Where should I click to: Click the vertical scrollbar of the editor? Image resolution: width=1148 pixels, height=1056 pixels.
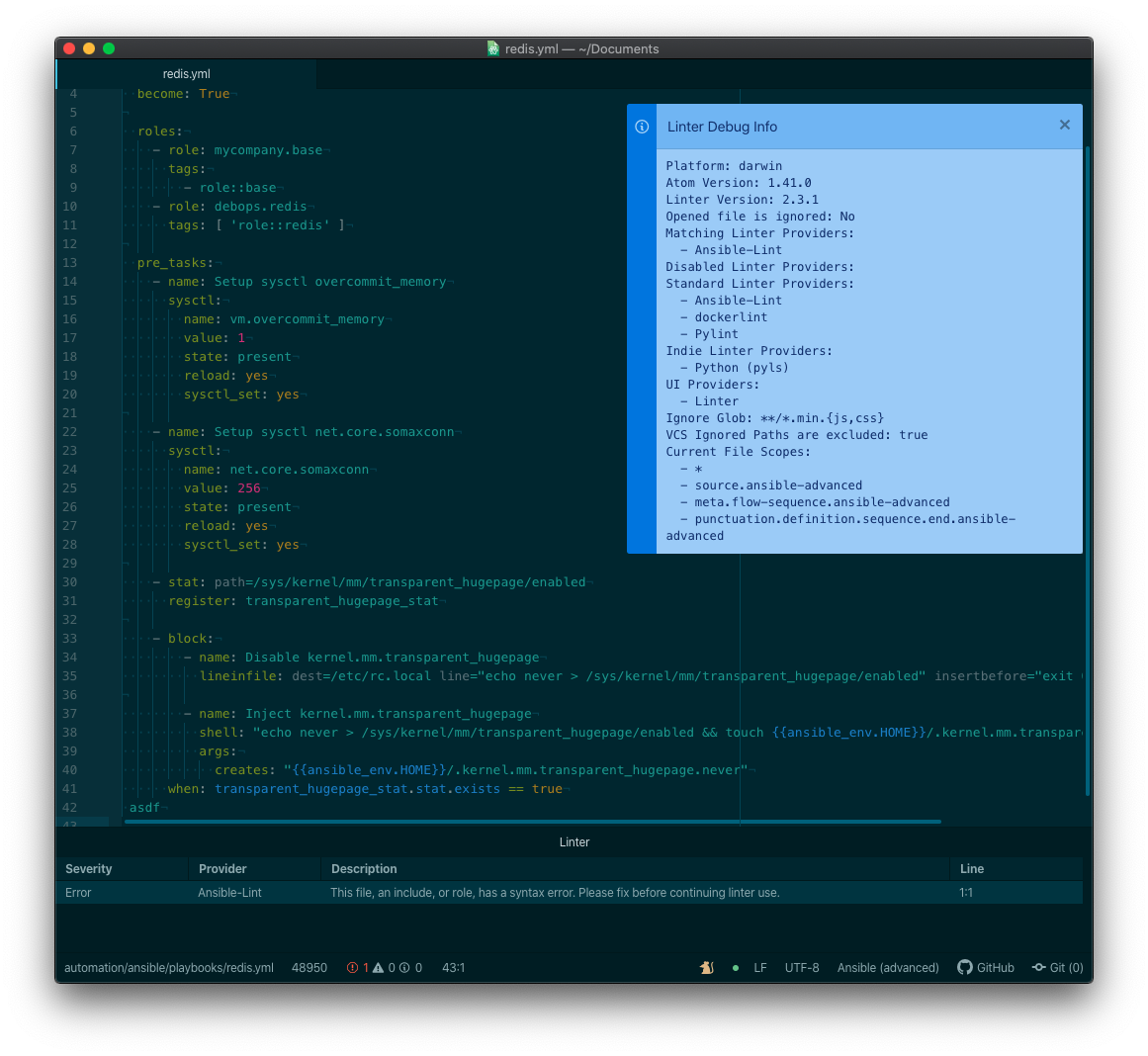click(x=1088, y=472)
